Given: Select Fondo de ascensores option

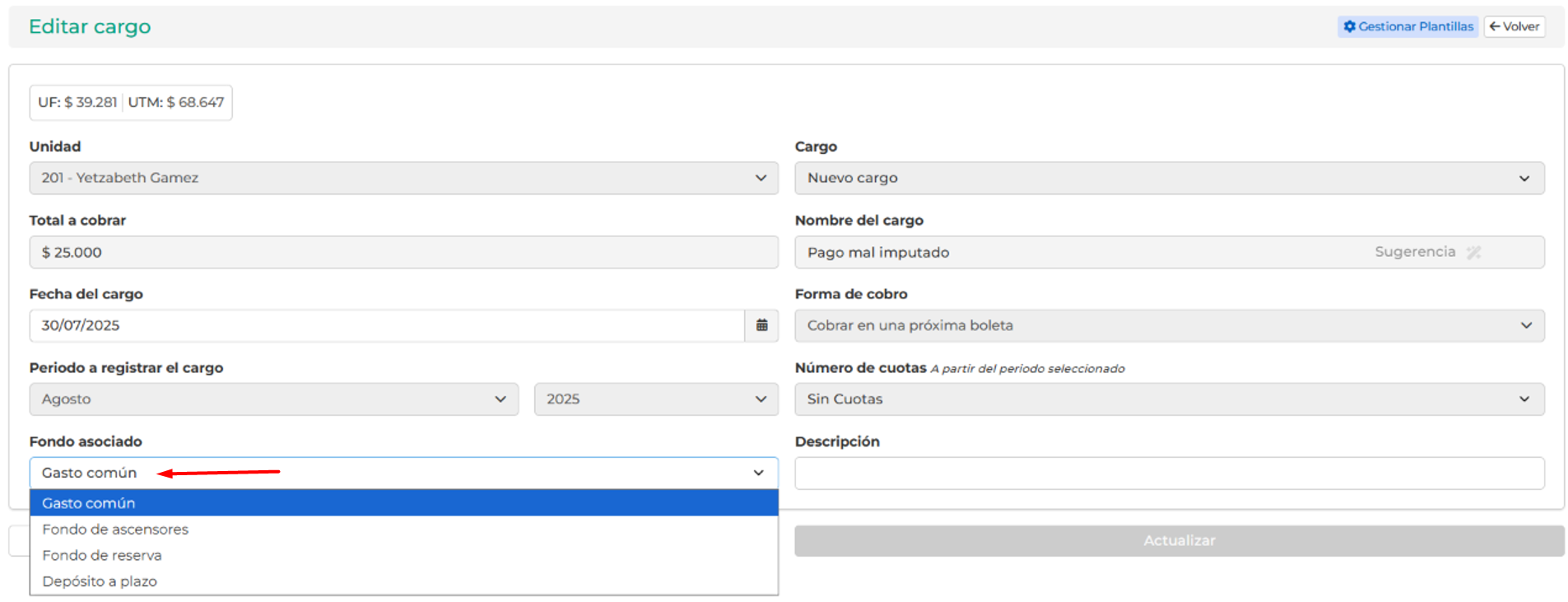Looking at the screenshot, I should point(403,530).
